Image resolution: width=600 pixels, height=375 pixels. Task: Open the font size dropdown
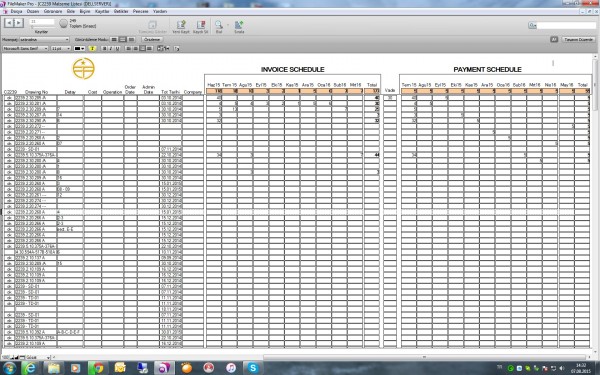pyautogui.click(x=61, y=49)
